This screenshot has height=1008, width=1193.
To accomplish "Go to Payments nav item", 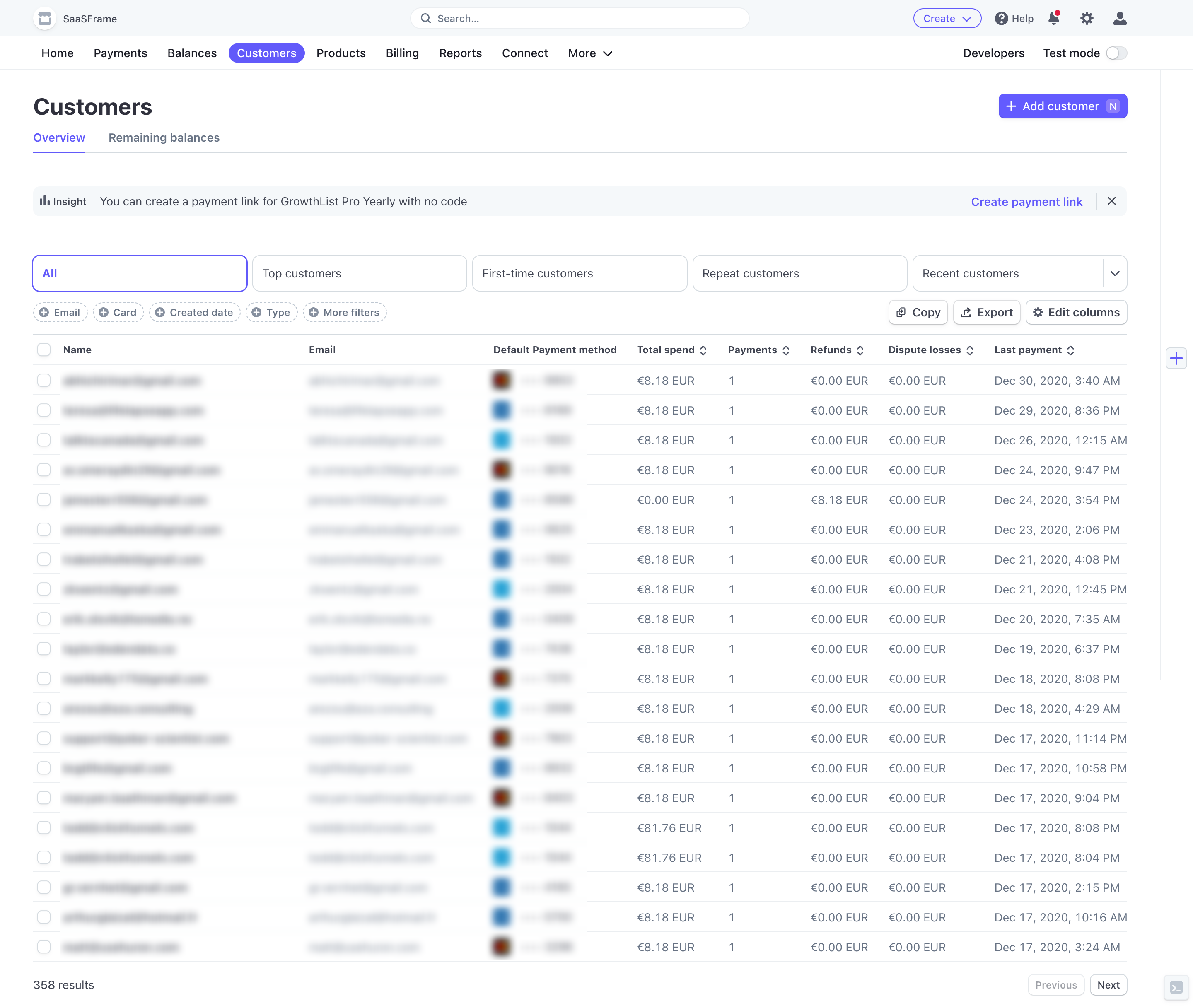I will tap(121, 53).
